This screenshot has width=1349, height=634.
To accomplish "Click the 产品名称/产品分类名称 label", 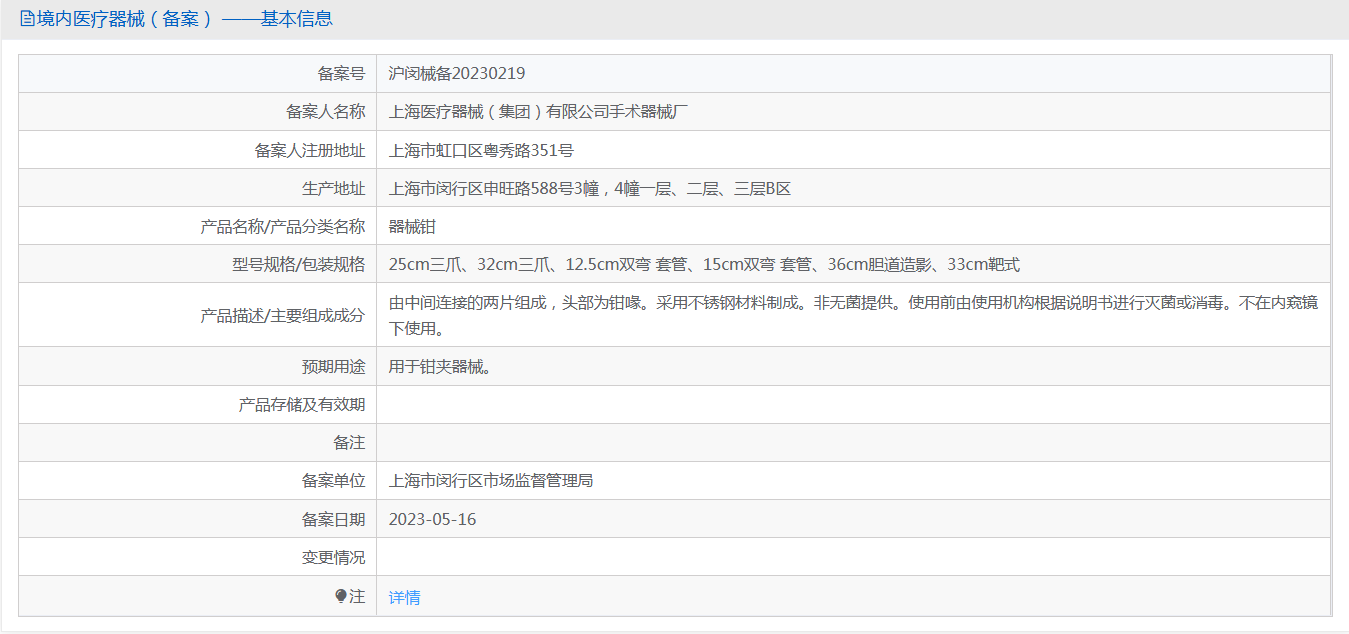I will click(x=283, y=226).
